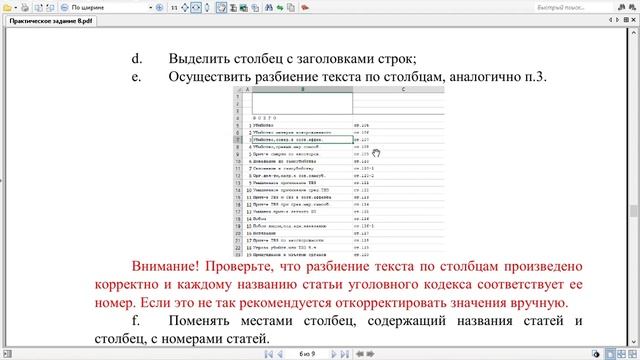Click the previous view back arrow
The image size is (640, 360).
[x=360, y=354]
